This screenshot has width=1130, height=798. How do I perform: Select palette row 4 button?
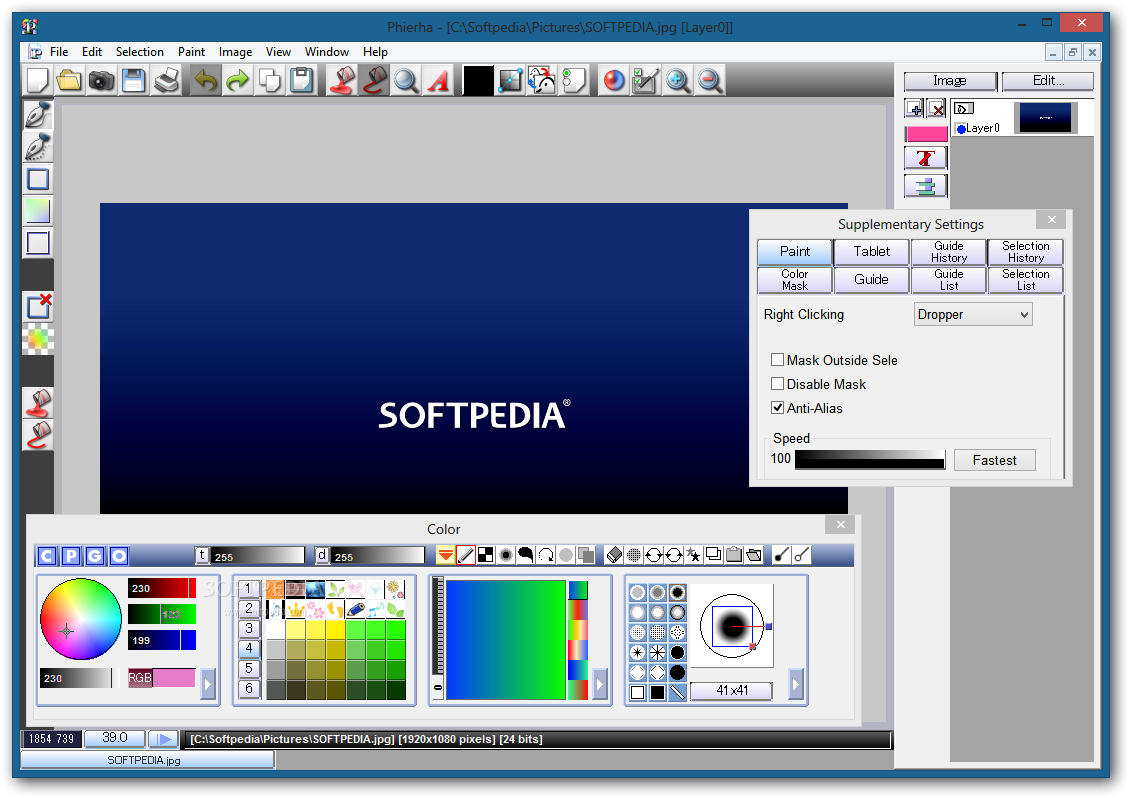[249, 649]
